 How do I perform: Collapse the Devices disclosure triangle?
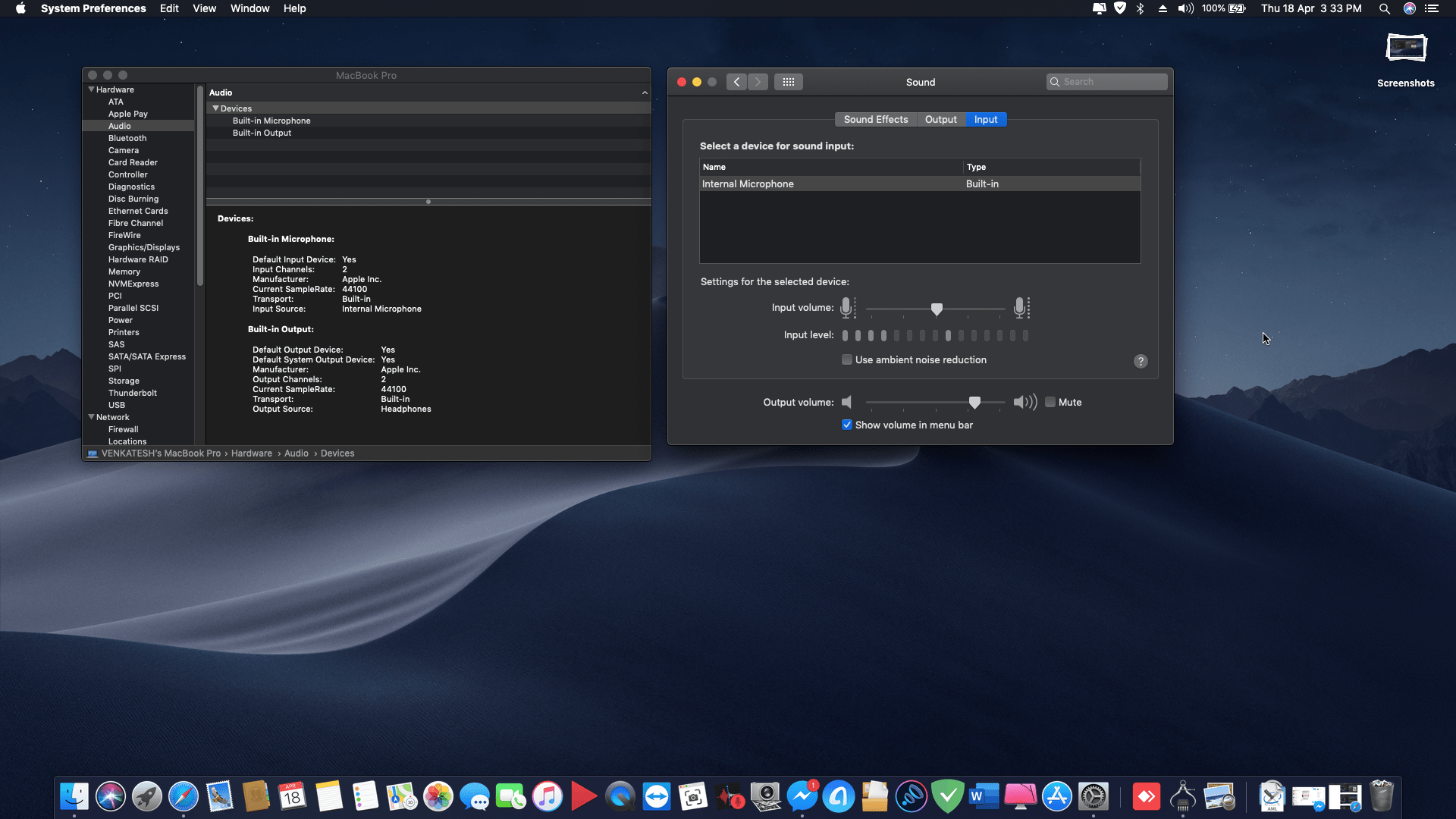click(x=215, y=108)
